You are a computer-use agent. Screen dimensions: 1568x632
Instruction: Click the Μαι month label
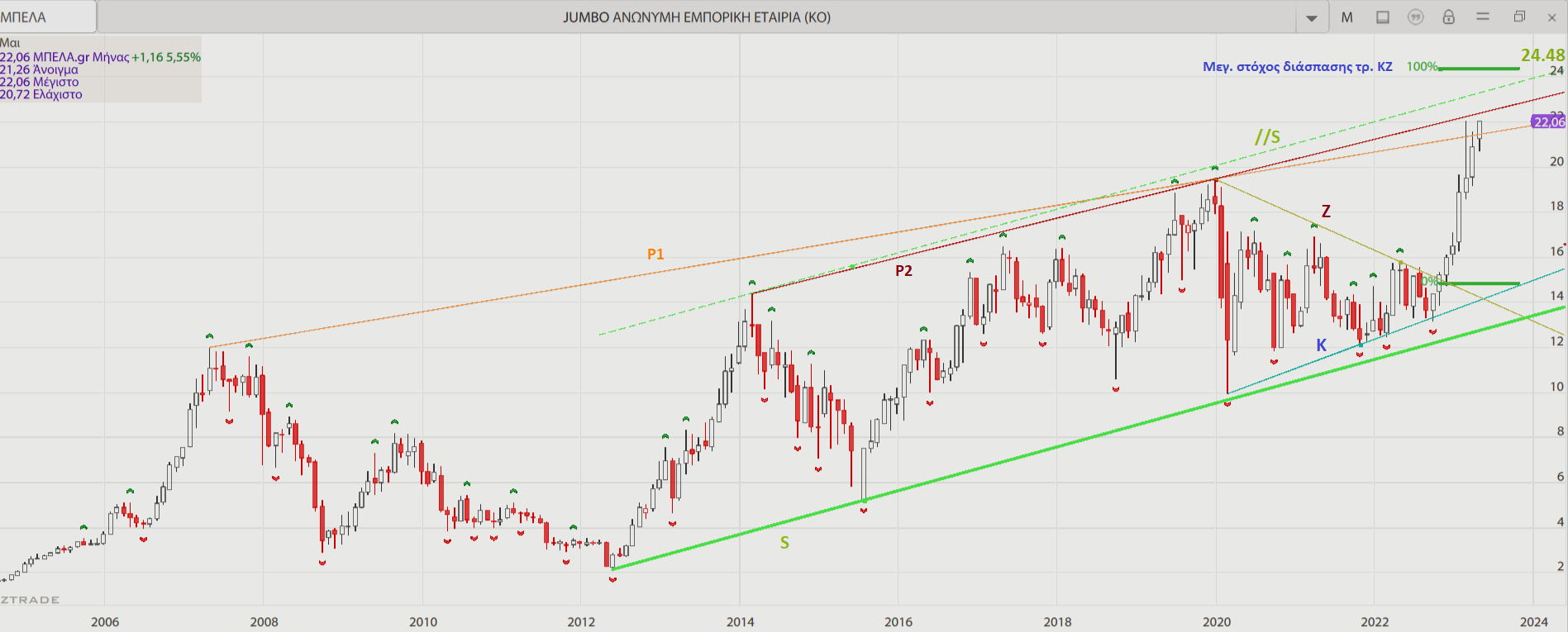coord(10,43)
